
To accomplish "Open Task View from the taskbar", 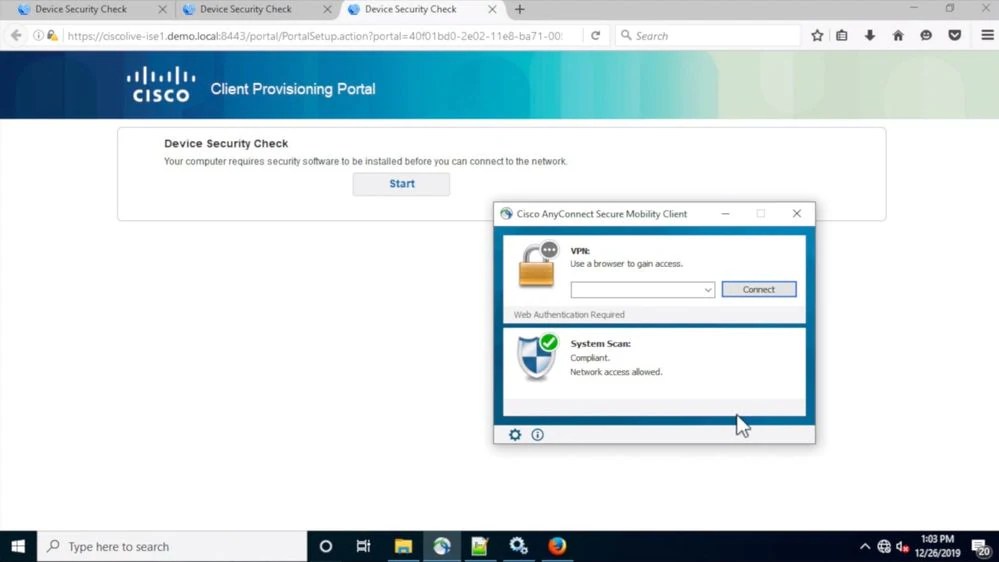I will (363, 546).
